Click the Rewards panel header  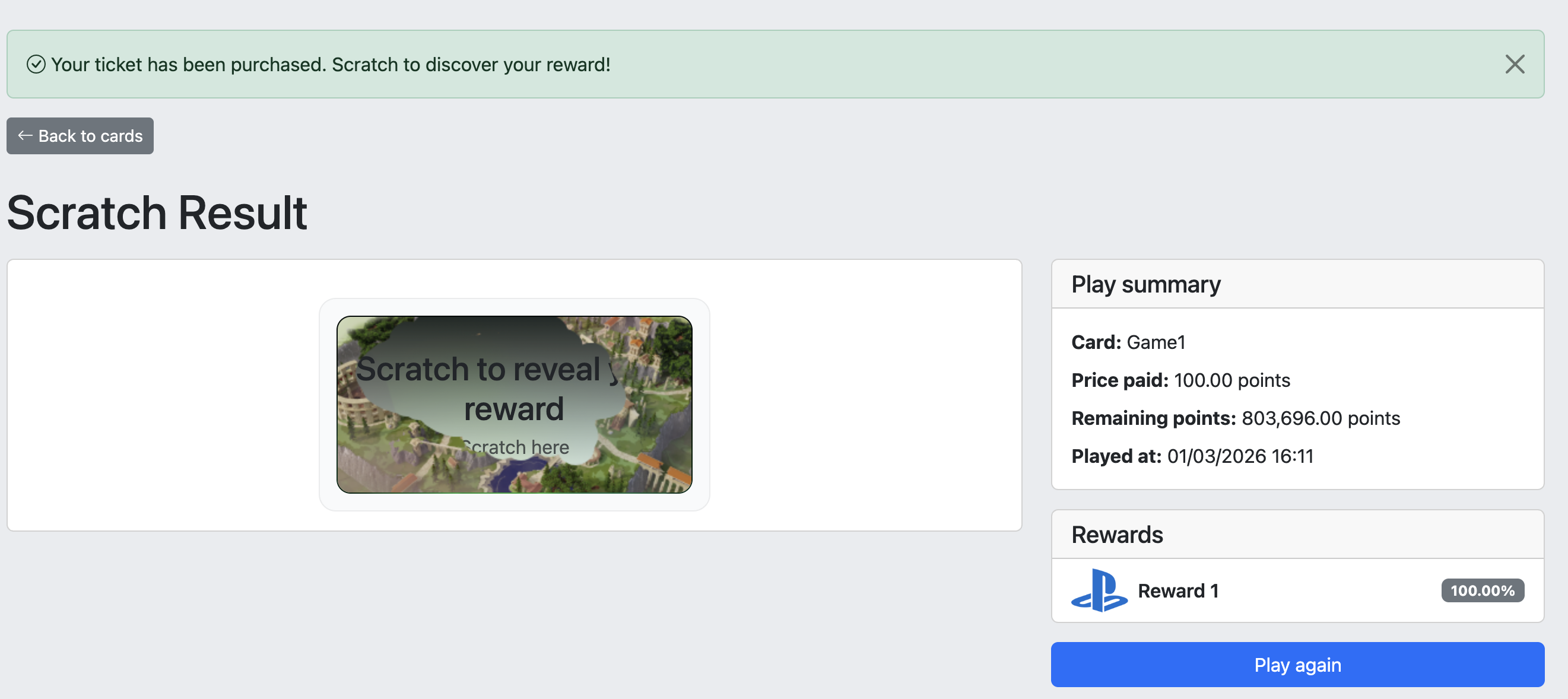pyautogui.click(x=1117, y=534)
